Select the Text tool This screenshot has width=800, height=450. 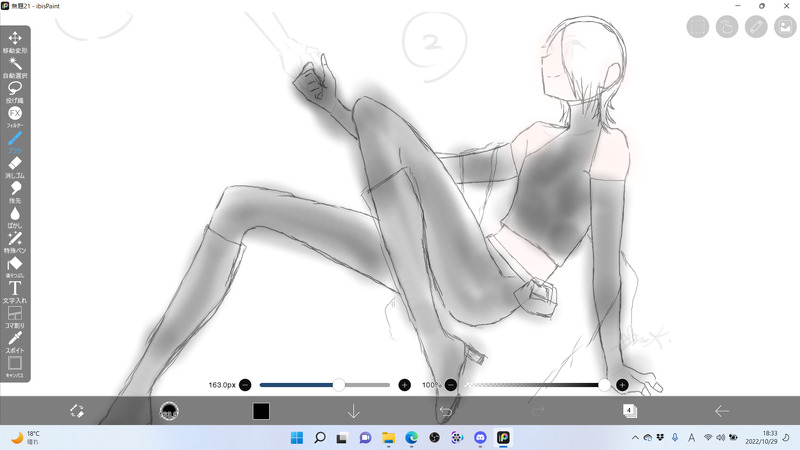click(15, 292)
